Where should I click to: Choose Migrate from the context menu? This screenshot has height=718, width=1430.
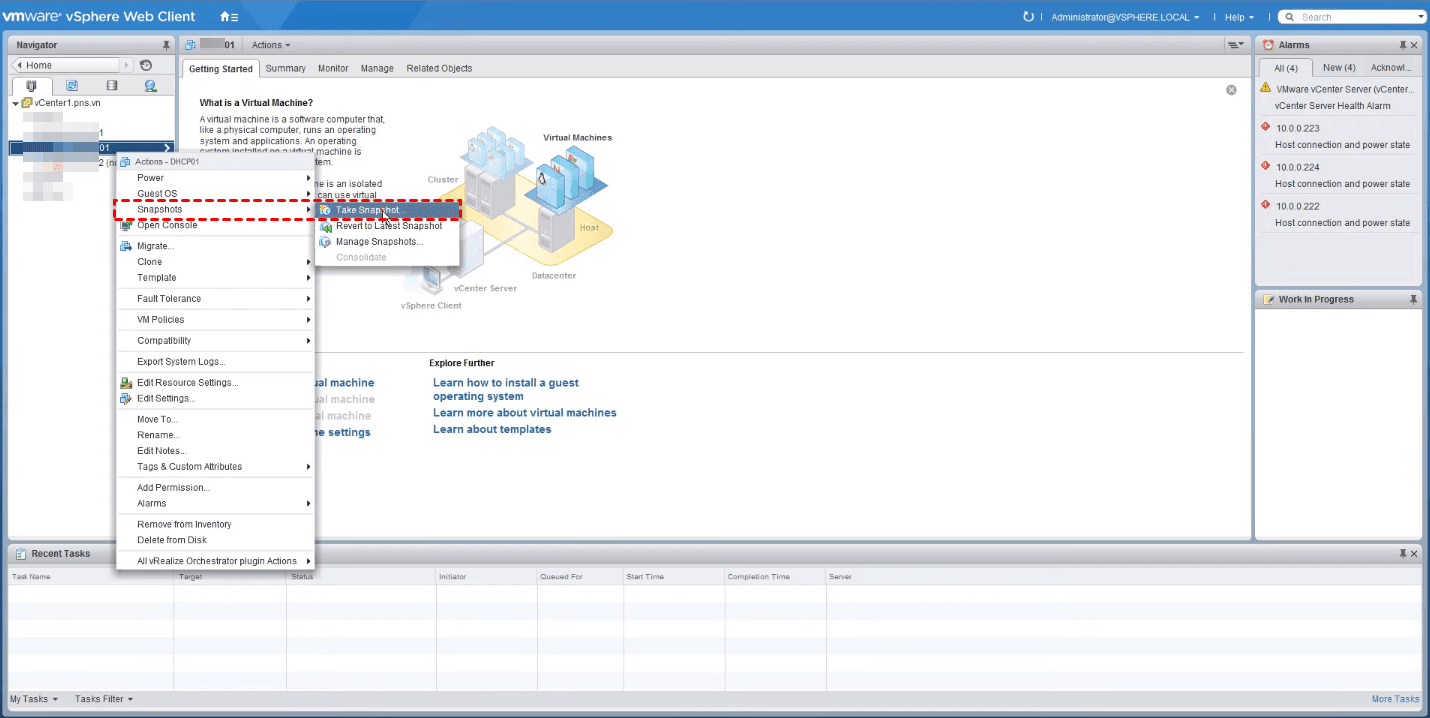pyautogui.click(x=155, y=246)
